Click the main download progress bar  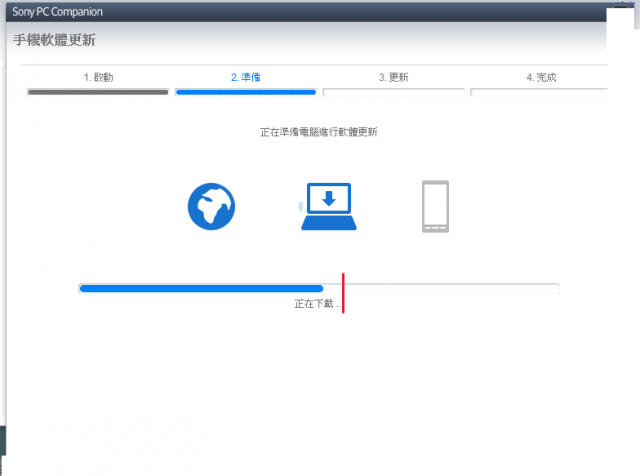pyautogui.click(x=319, y=289)
